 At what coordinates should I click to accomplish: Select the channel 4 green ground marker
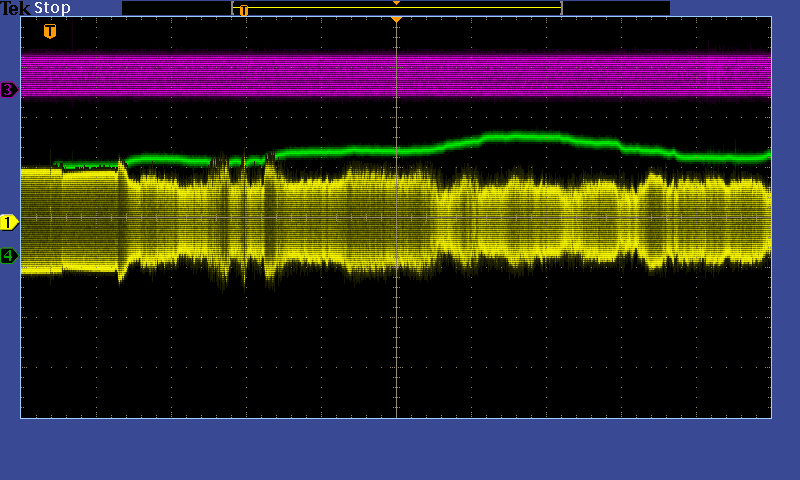click(9, 256)
